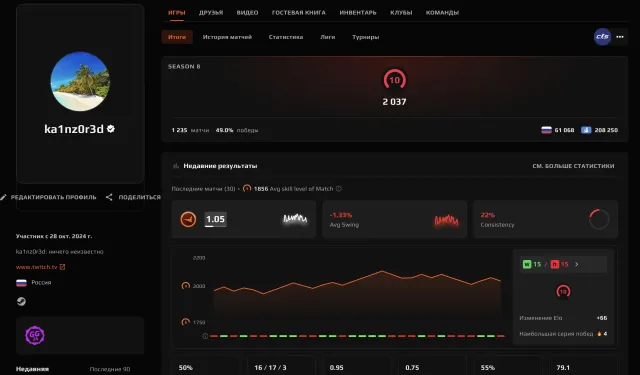Screen dimensions: 640x375
Task: Switch to the ДРУЗЬЯ tab
Action: pos(211,13)
